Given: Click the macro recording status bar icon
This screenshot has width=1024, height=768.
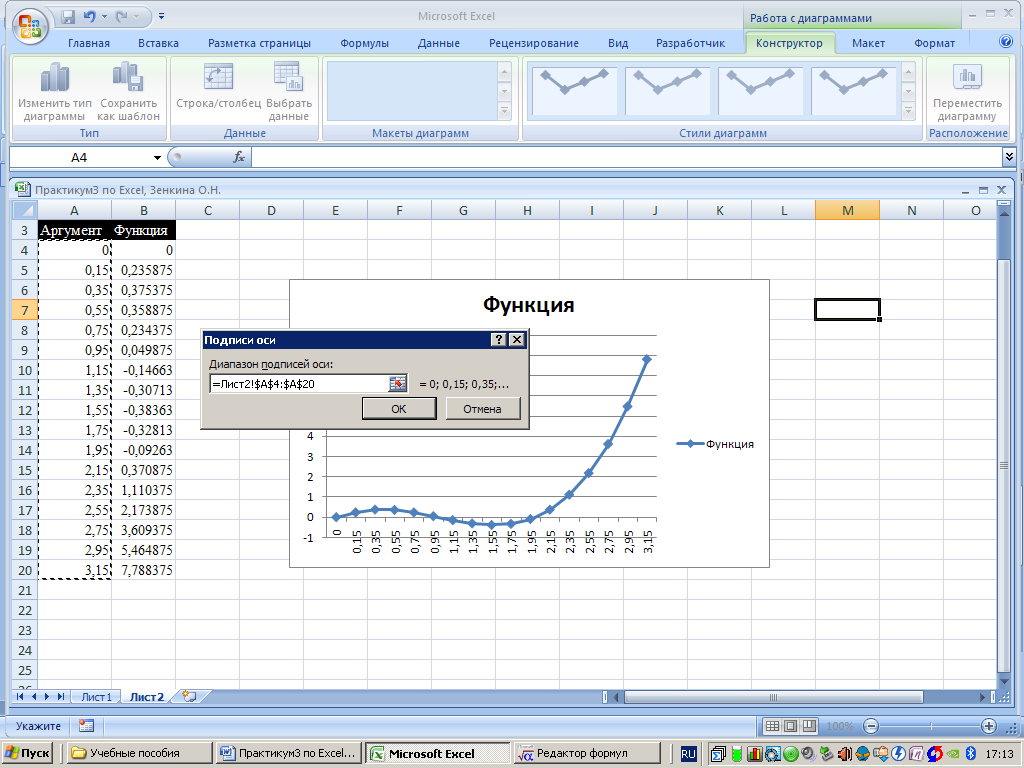Looking at the screenshot, I should 86,726.
